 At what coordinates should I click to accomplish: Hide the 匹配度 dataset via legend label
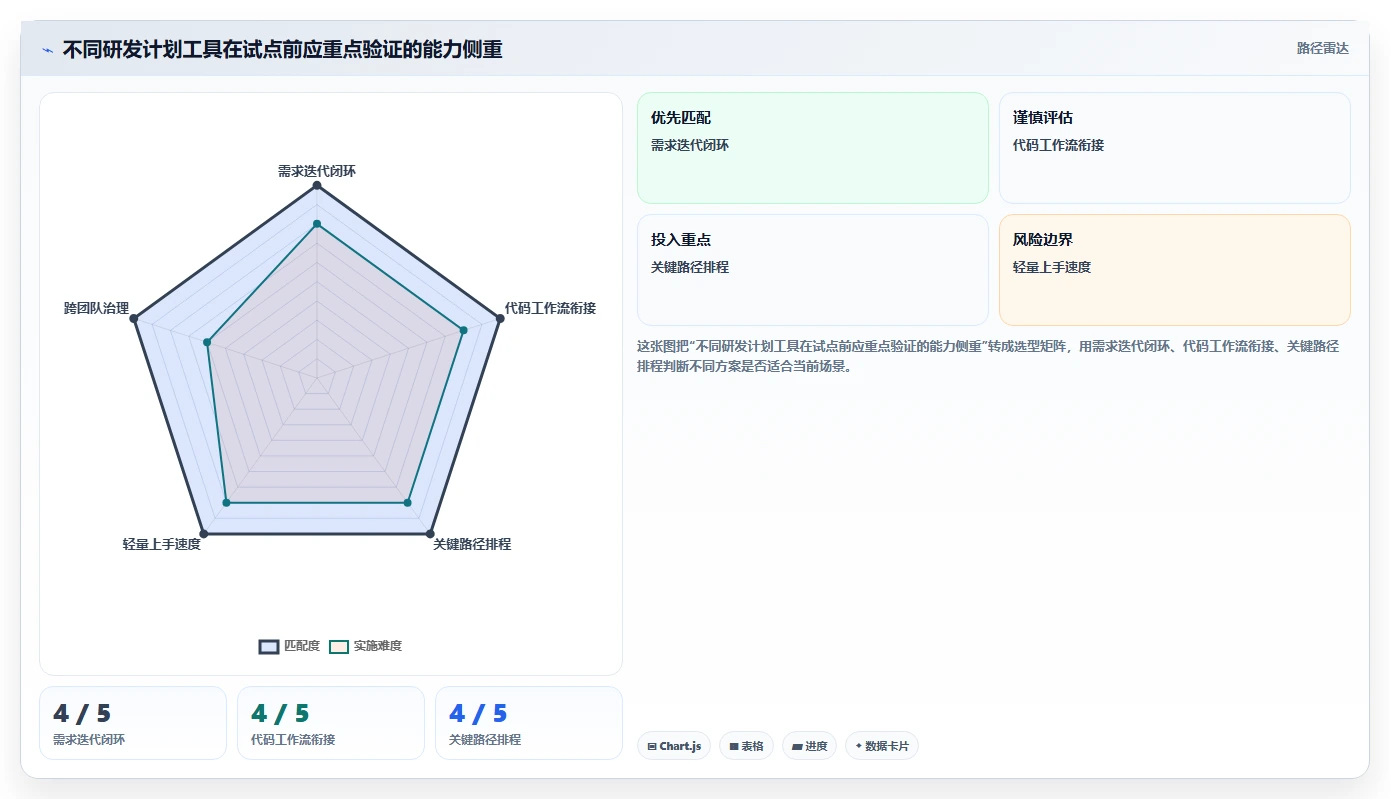tap(302, 646)
